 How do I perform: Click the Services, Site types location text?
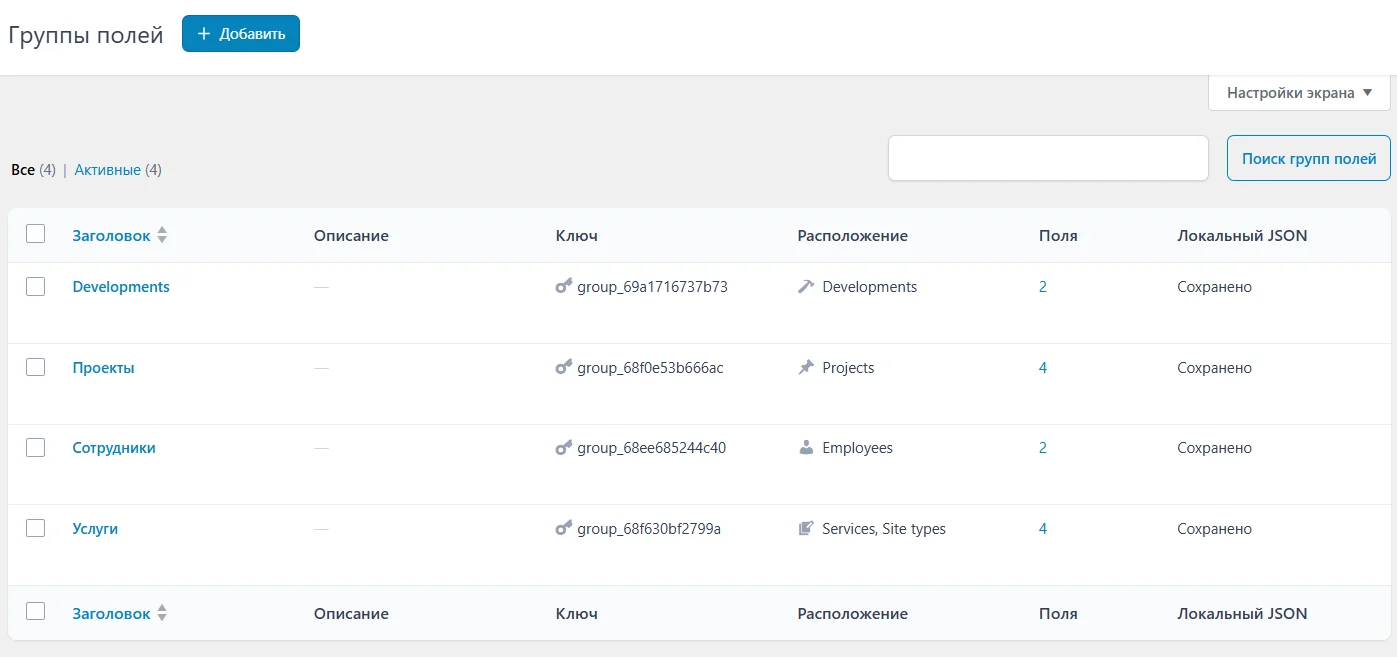[x=884, y=529]
